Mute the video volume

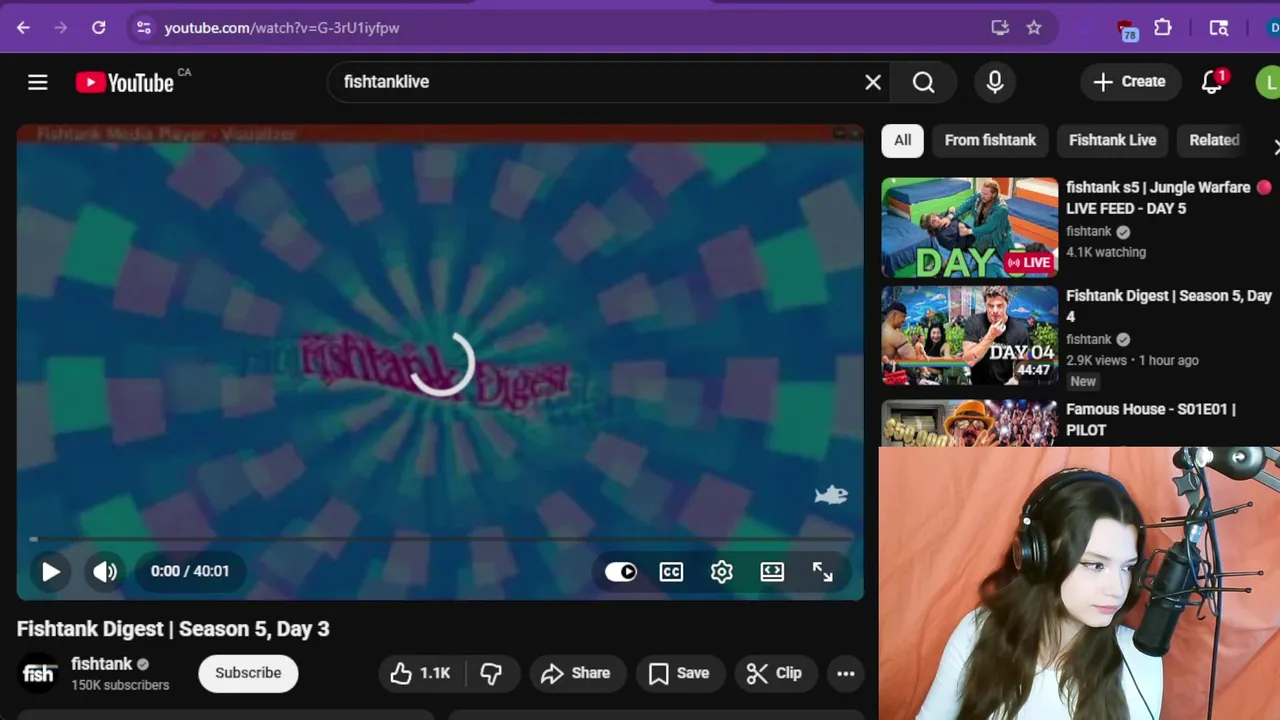pyautogui.click(x=105, y=571)
